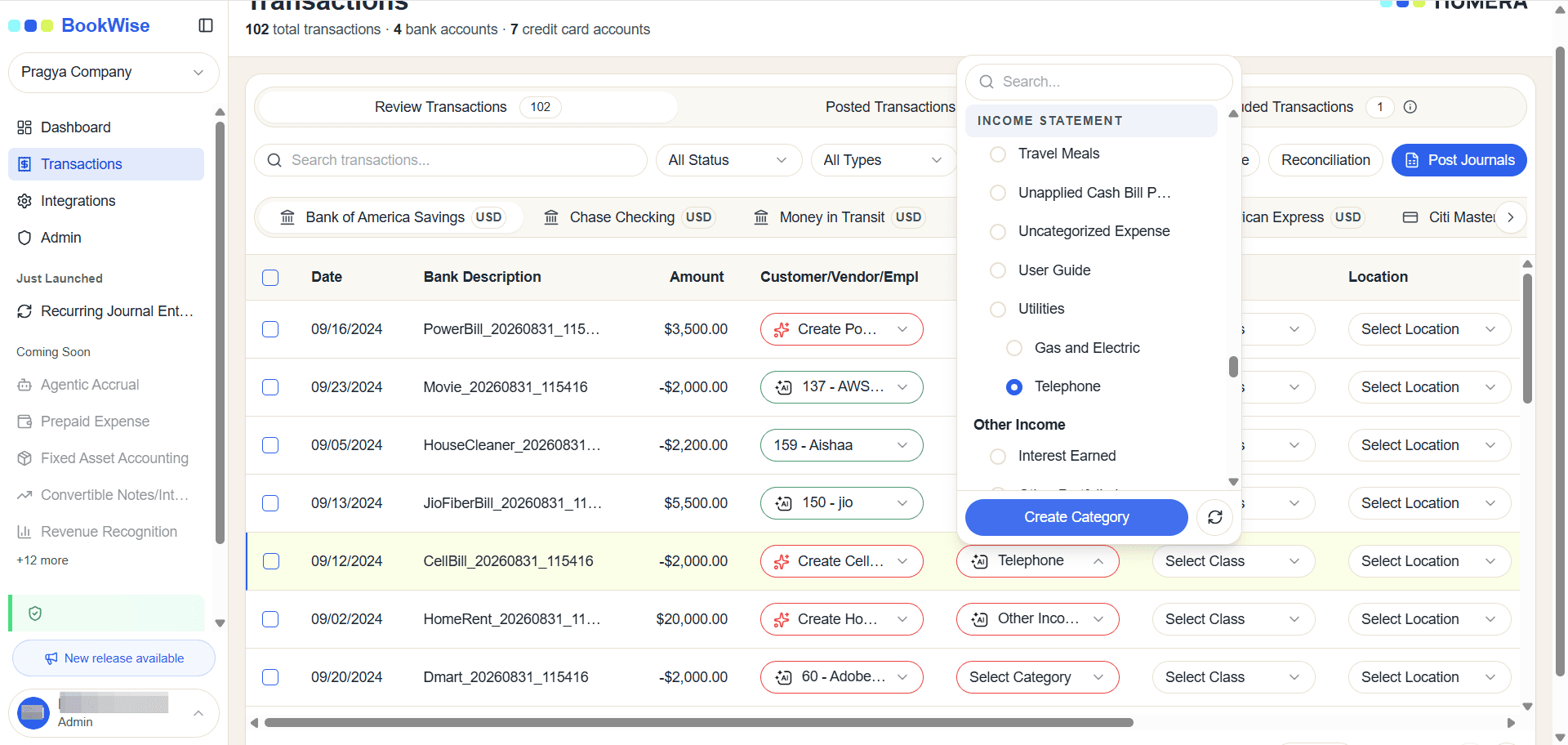1568x745 pixels.
Task: Open the Reconciliation button
Action: [x=1325, y=160]
